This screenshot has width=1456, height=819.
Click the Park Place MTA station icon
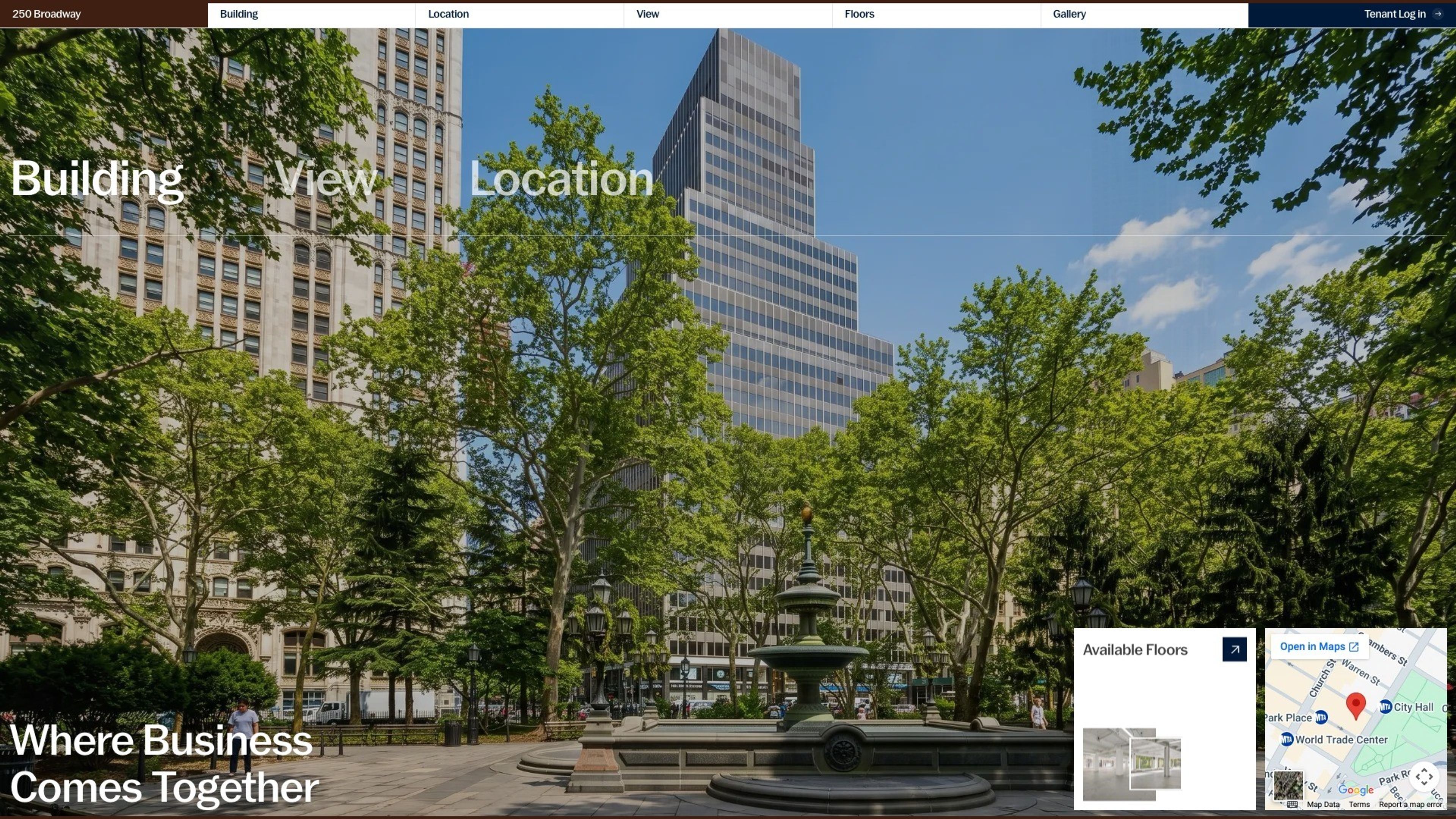pos(1321,718)
